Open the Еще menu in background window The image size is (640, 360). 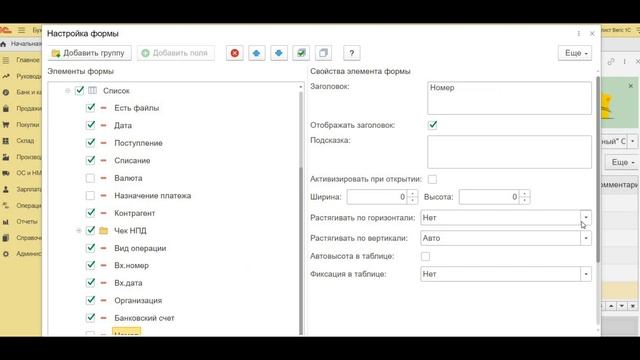pyautogui.click(x=622, y=162)
